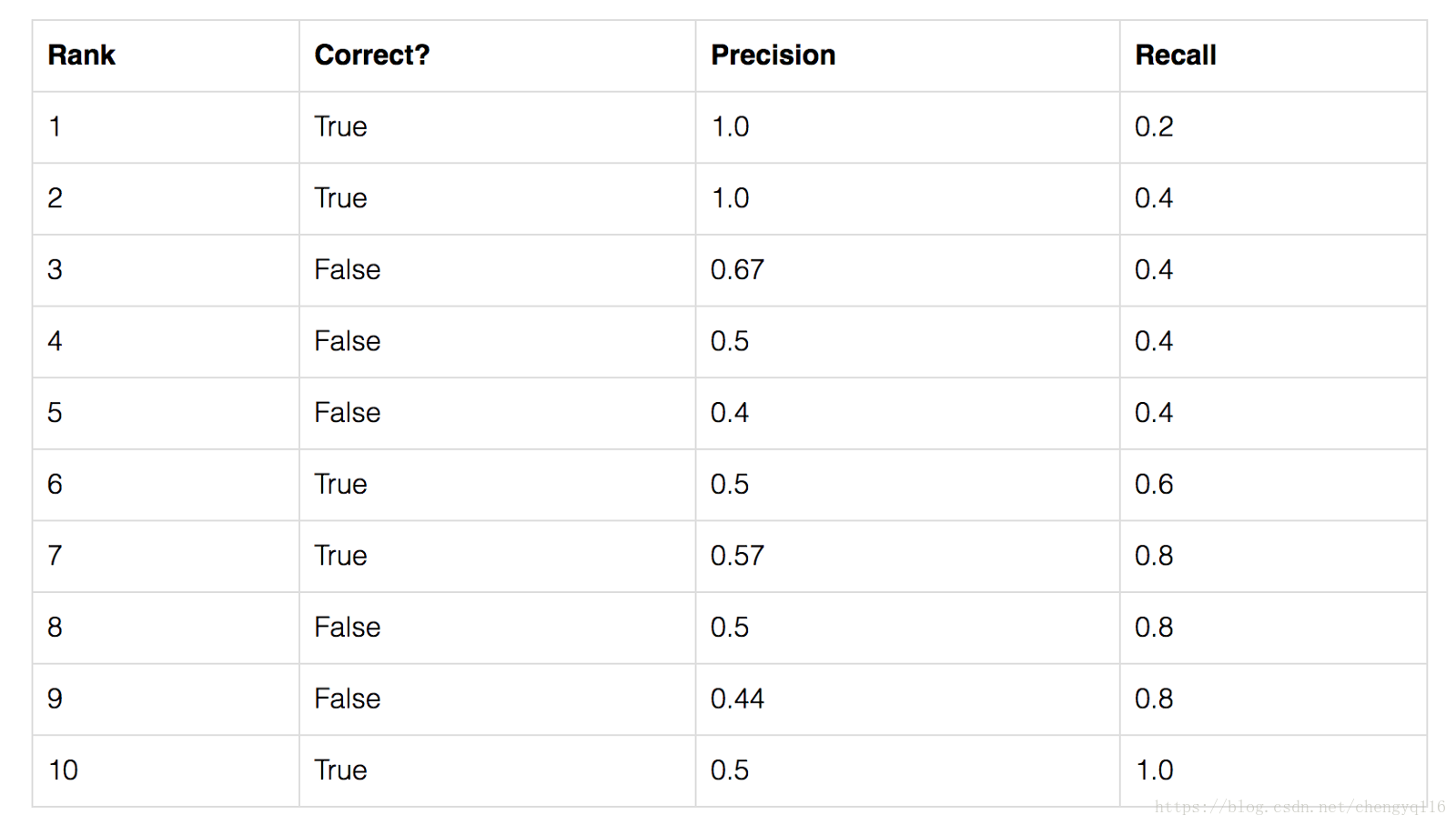Click the blog.csdn.net watermark URL
This screenshot has width=1456, height=825.
coord(1299,807)
